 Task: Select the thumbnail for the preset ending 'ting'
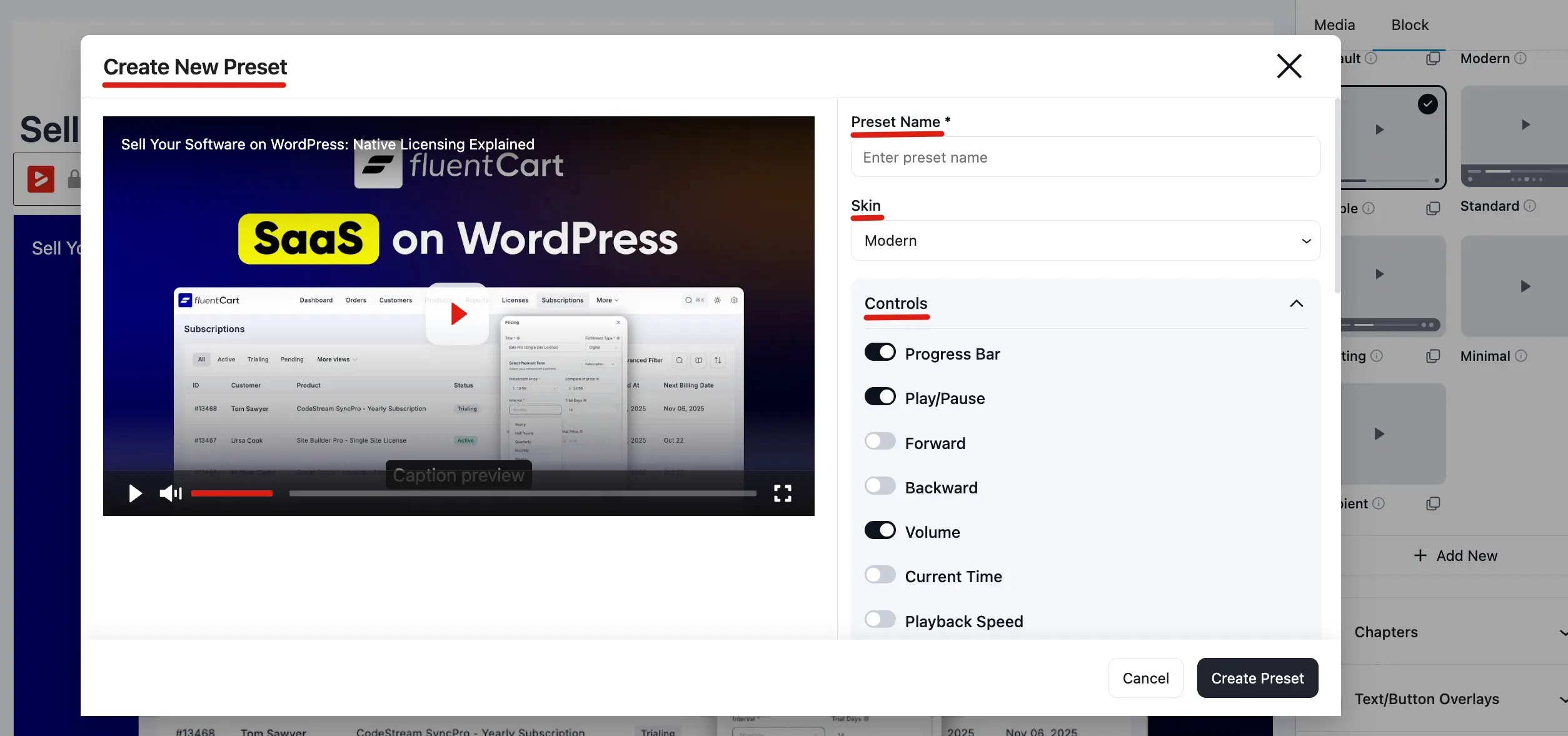click(x=1394, y=286)
